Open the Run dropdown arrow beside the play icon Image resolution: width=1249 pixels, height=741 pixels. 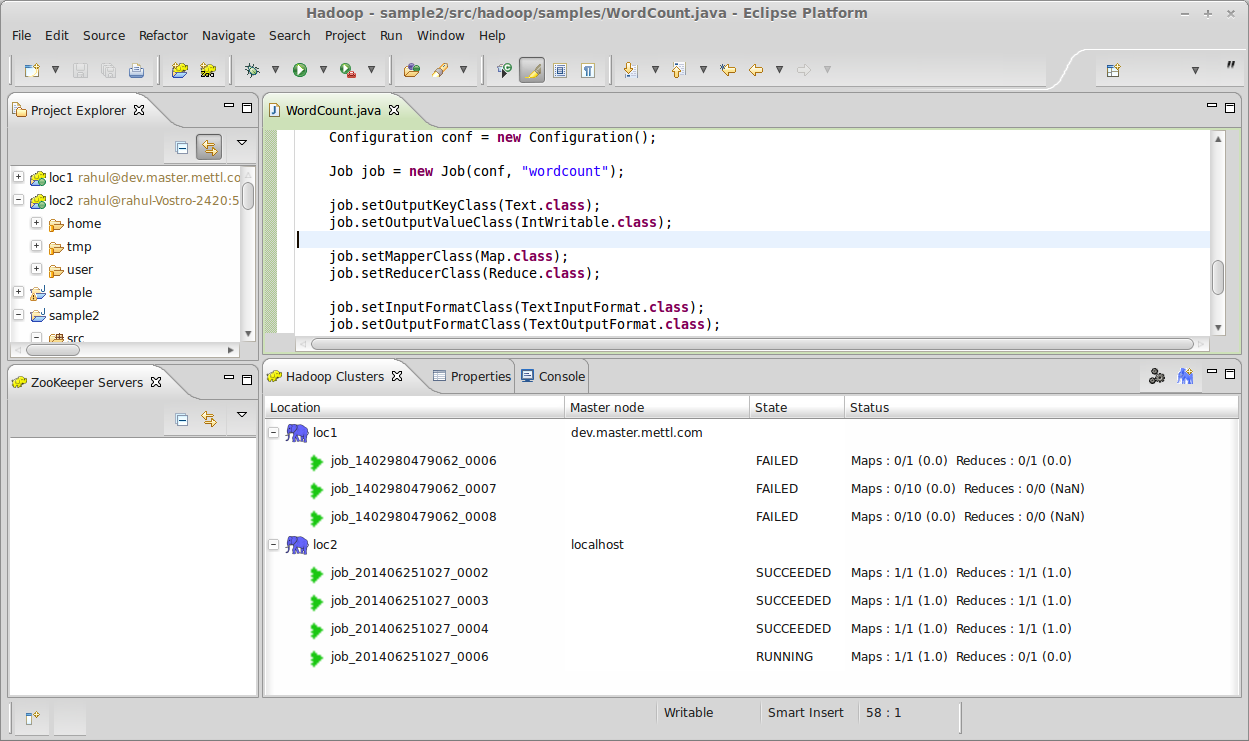pos(323,70)
